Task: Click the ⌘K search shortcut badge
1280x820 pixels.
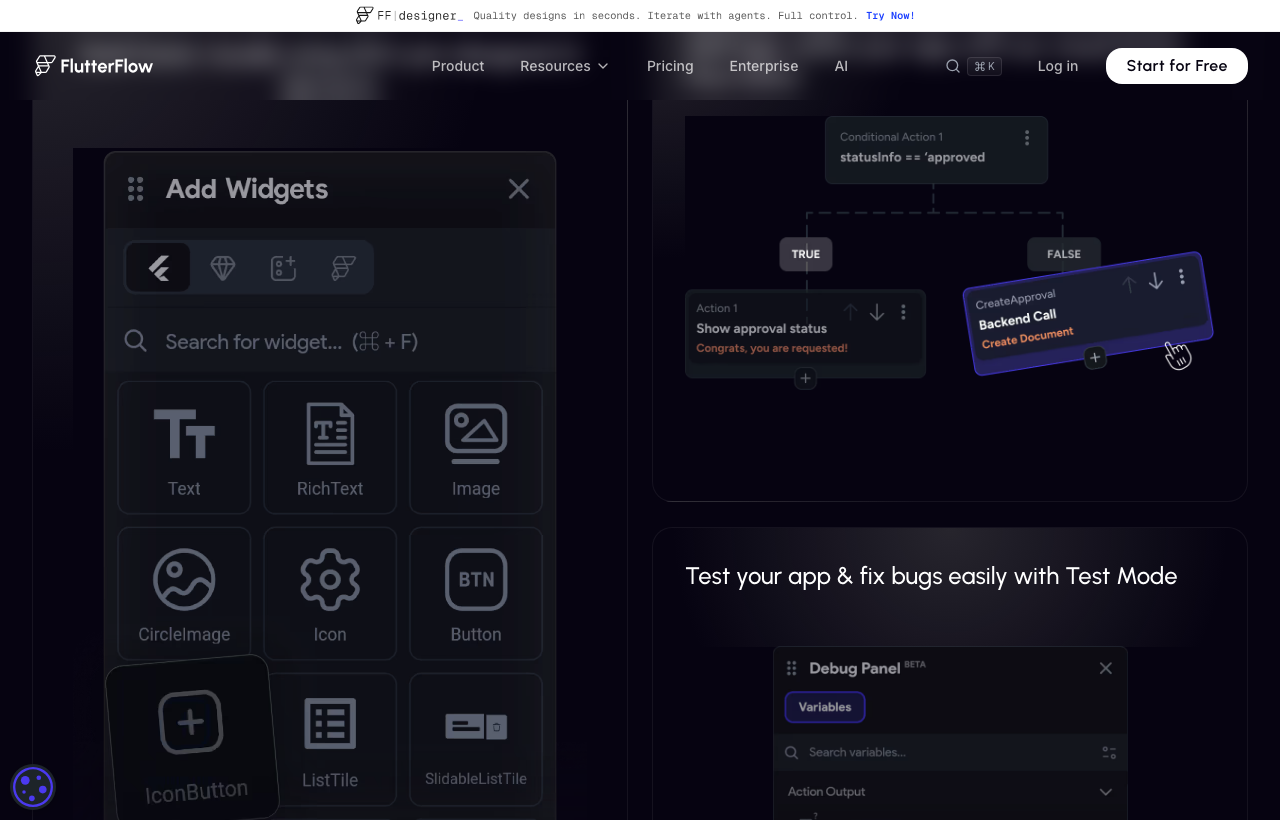Action: tap(984, 66)
